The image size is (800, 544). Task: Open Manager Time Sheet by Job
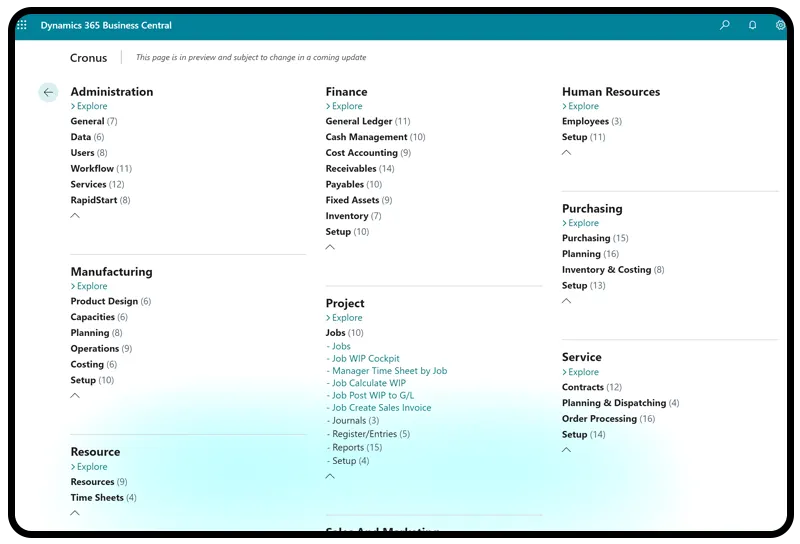(388, 371)
